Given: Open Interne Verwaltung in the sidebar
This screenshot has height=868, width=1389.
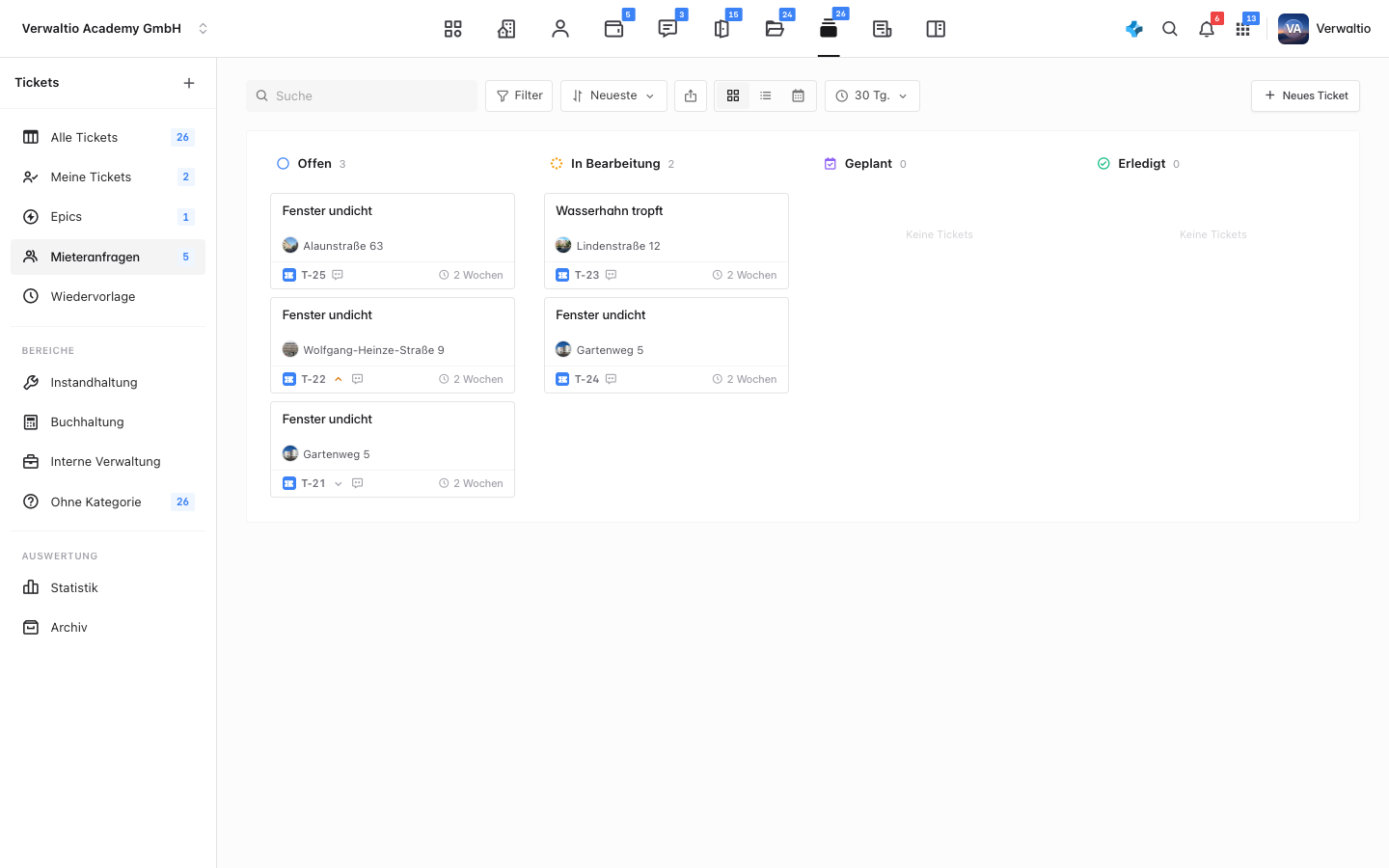Looking at the screenshot, I should click(x=108, y=461).
